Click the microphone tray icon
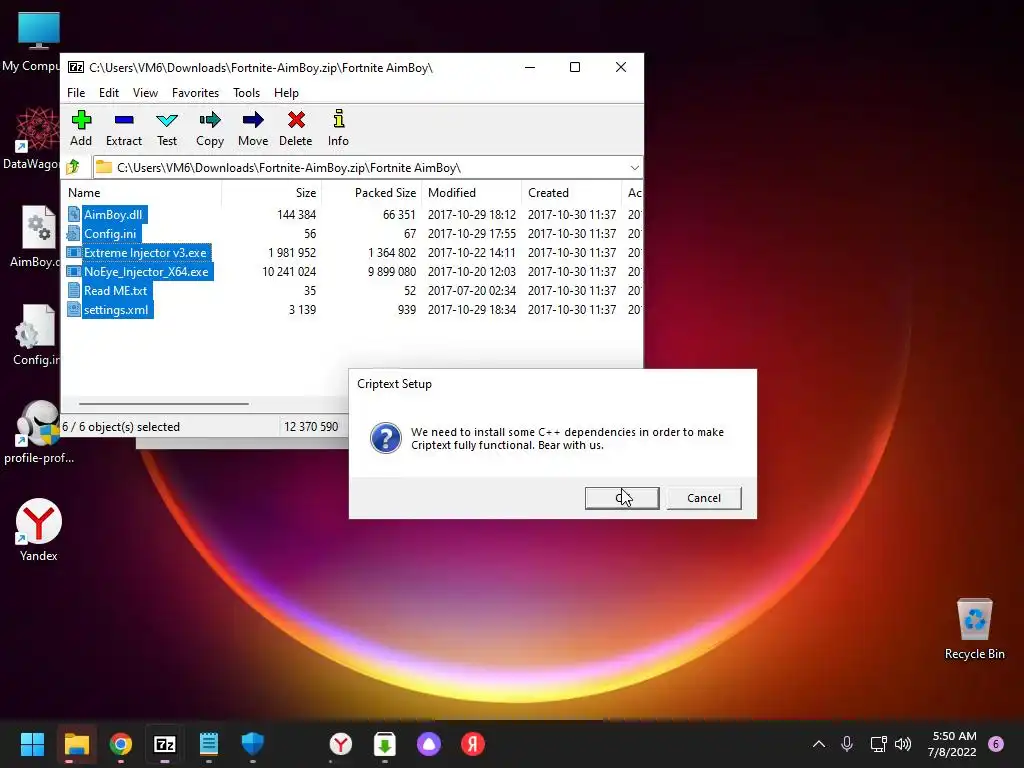Viewport: 1024px width, 768px height. coord(846,744)
